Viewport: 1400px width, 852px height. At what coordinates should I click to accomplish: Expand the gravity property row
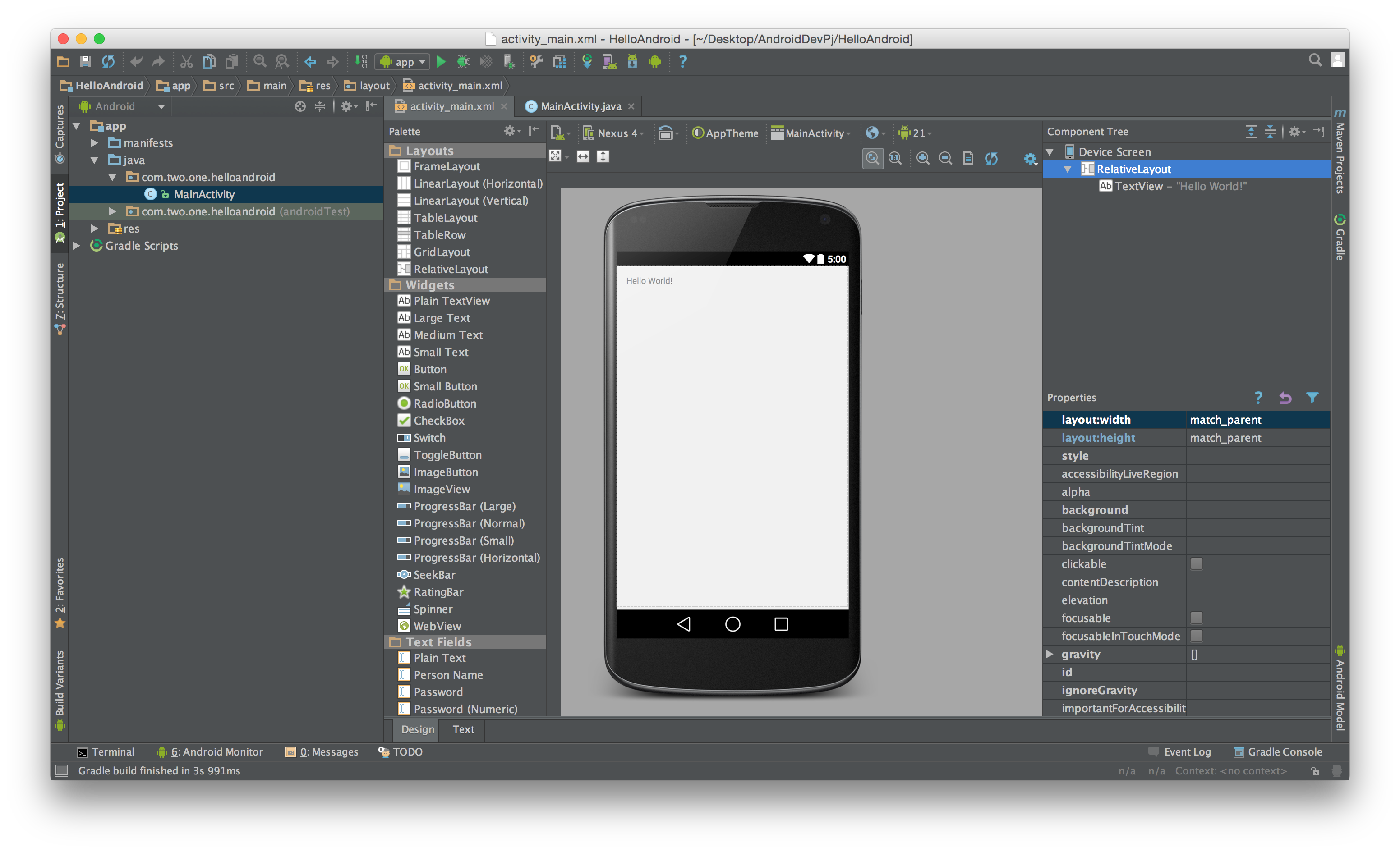[1050, 655]
